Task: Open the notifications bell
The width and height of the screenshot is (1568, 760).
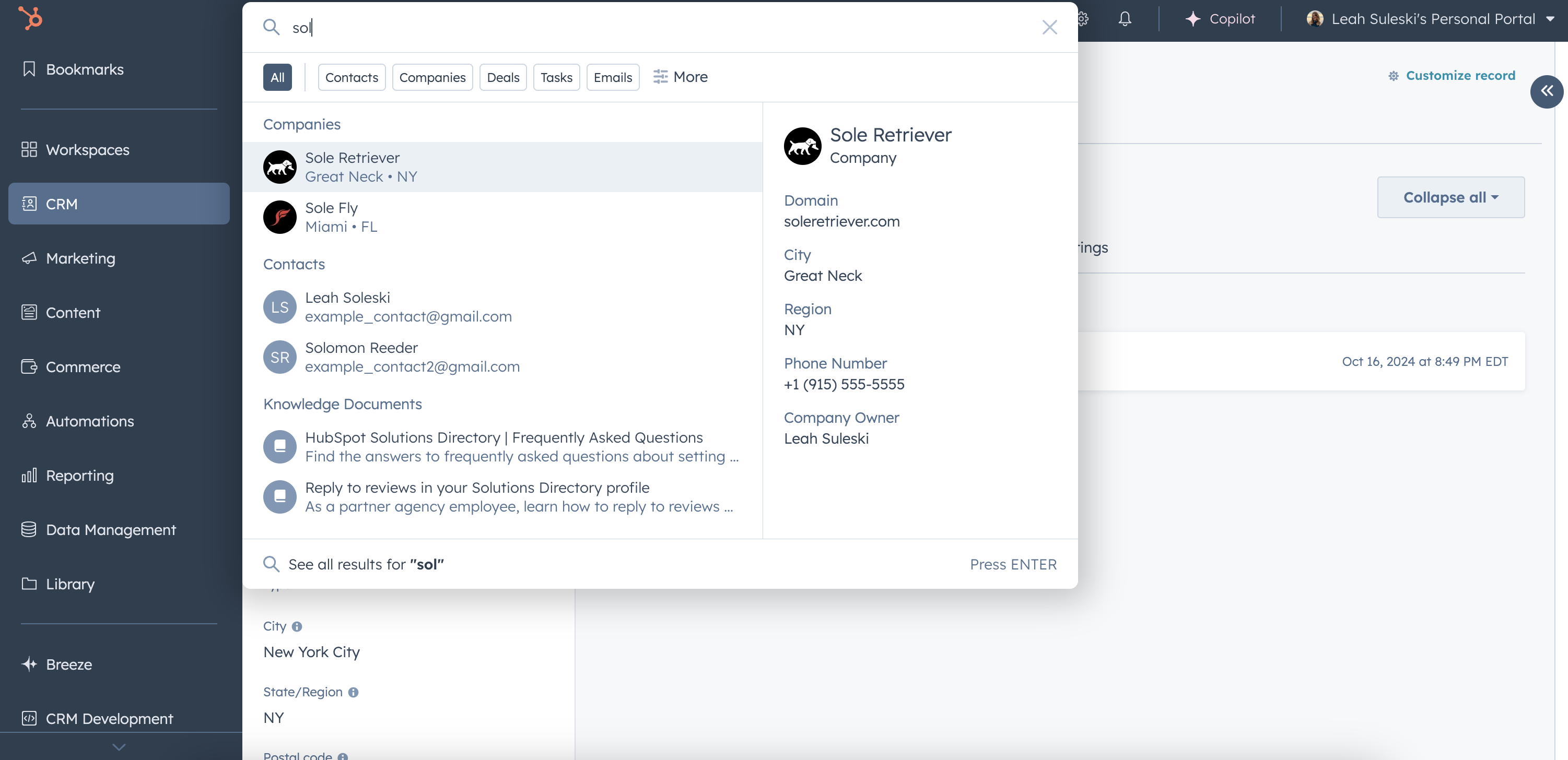Action: [x=1125, y=19]
